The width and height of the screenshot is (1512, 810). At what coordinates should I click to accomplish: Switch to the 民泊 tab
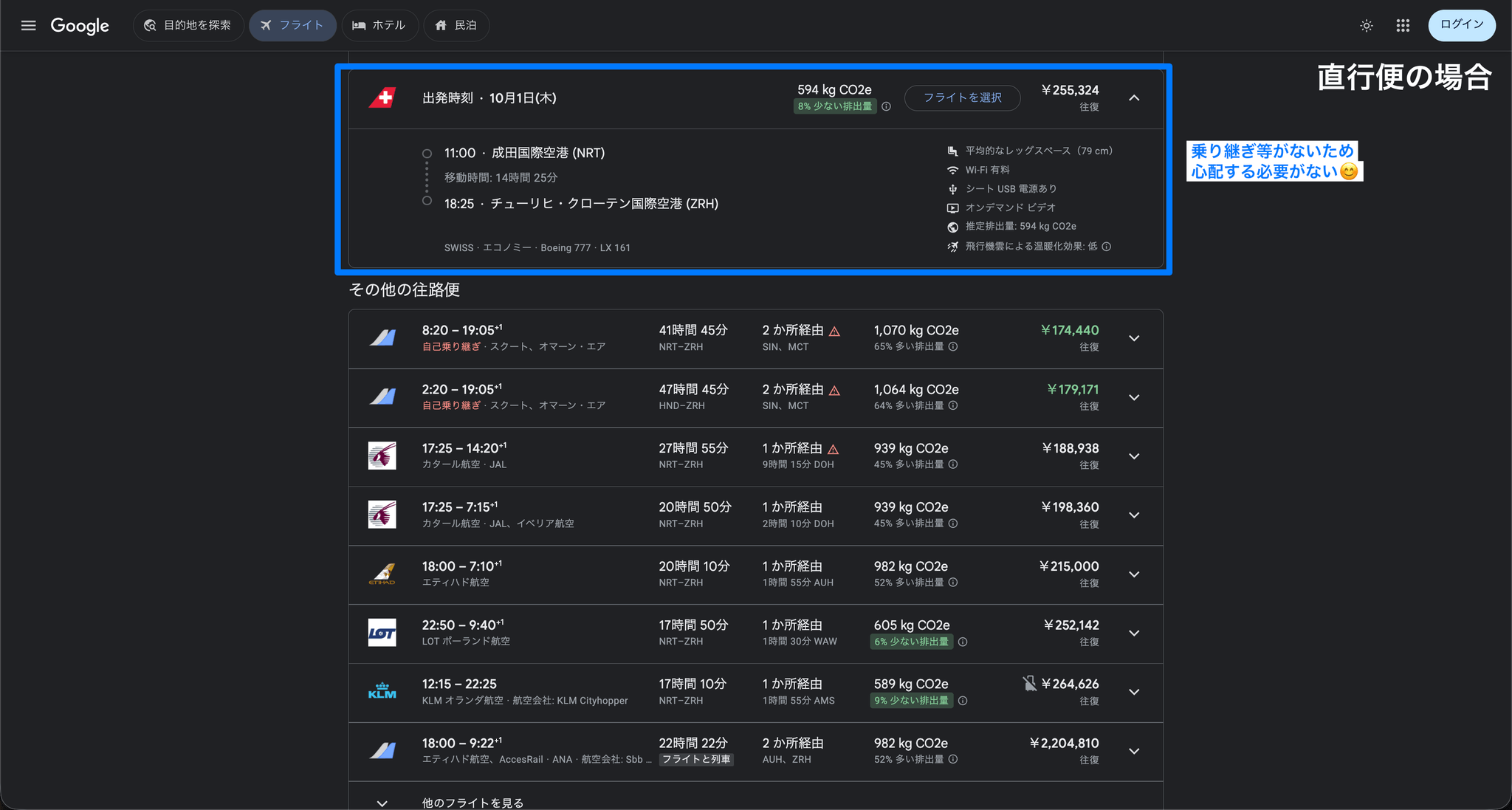(x=456, y=25)
